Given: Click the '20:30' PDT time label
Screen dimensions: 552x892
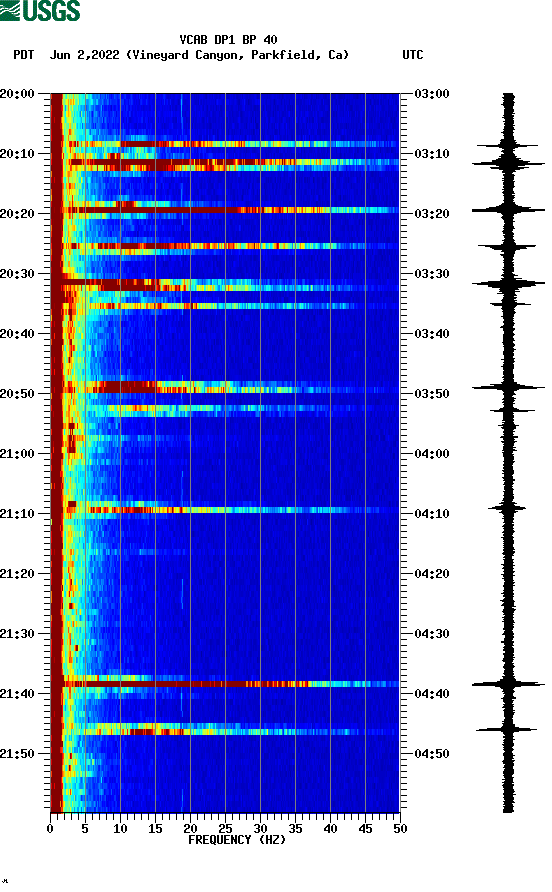Looking at the screenshot, I should click(x=17, y=274).
